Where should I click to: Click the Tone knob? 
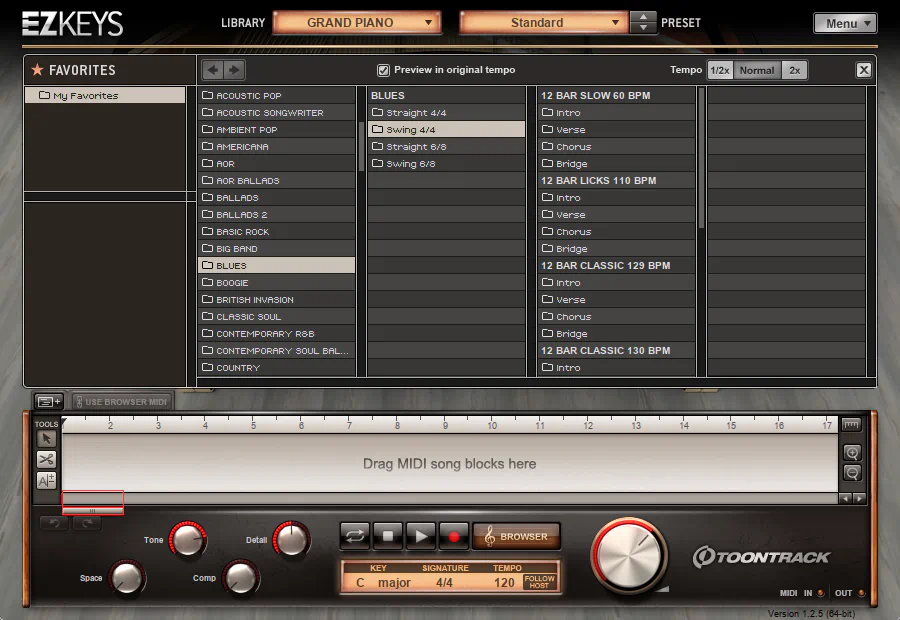(x=188, y=539)
